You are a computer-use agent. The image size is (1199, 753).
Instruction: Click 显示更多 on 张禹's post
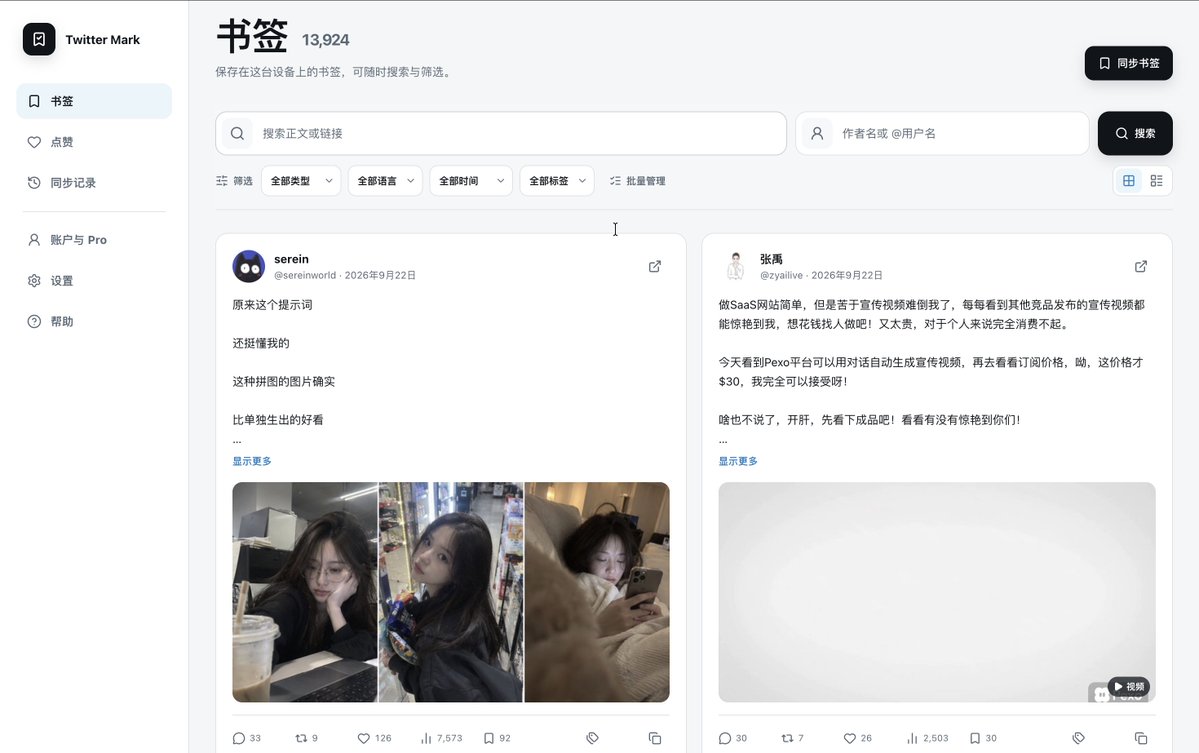pos(738,461)
